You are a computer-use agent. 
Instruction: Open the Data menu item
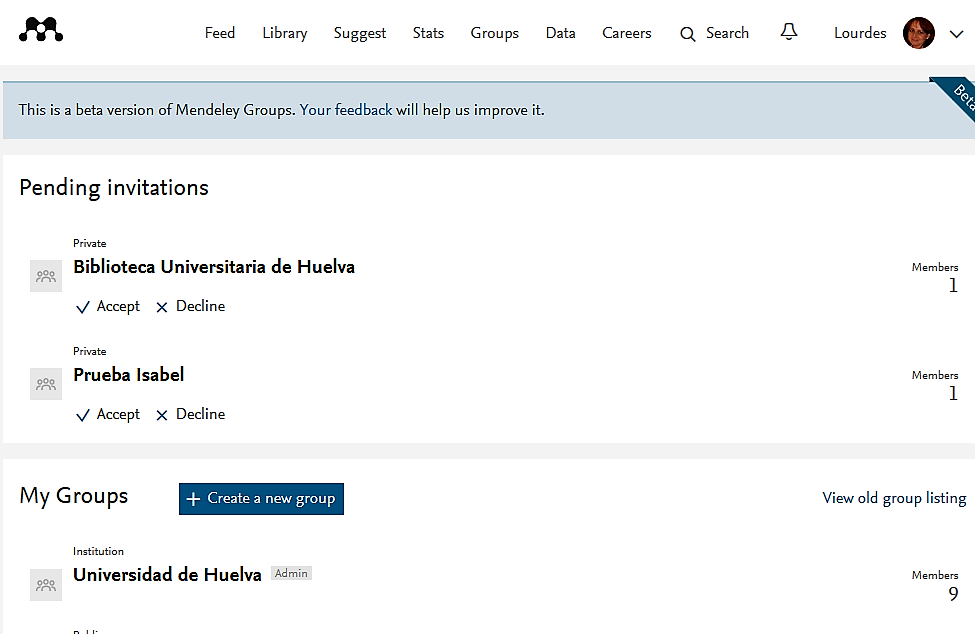click(x=560, y=33)
